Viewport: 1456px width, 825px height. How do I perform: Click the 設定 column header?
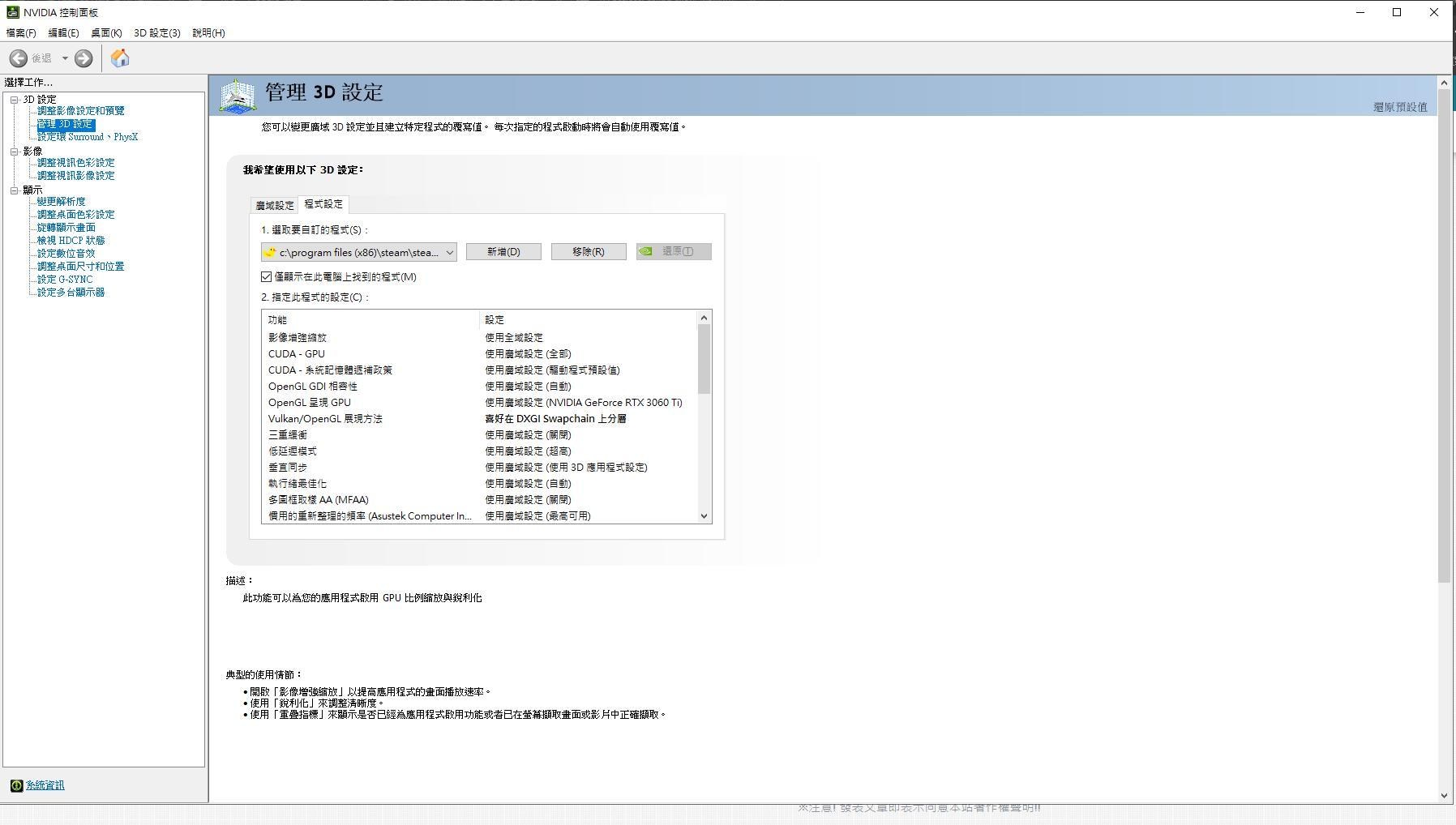pyautogui.click(x=588, y=320)
